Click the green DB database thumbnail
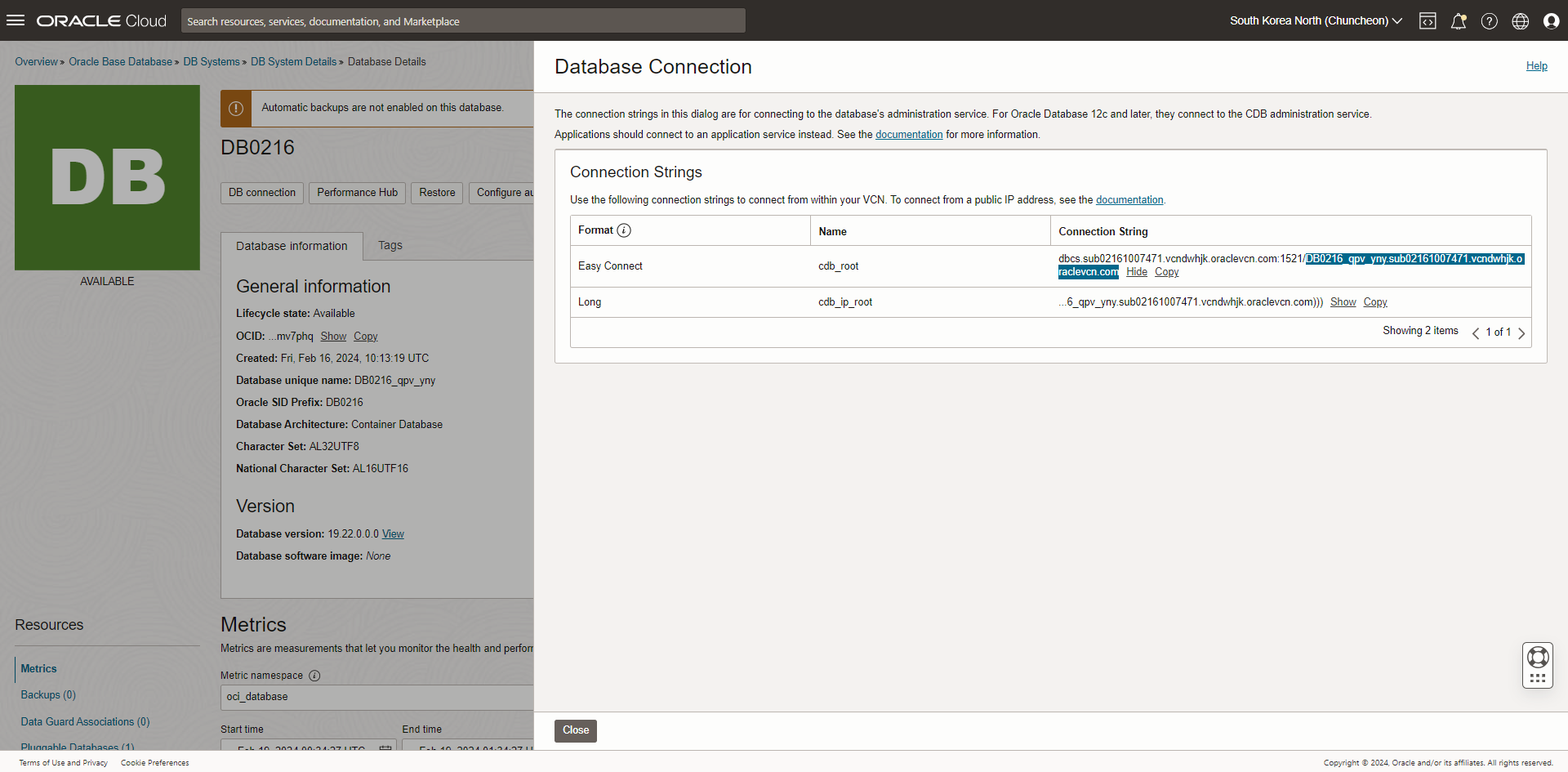Image resolution: width=1568 pixels, height=772 pixels. coord(107,177)
